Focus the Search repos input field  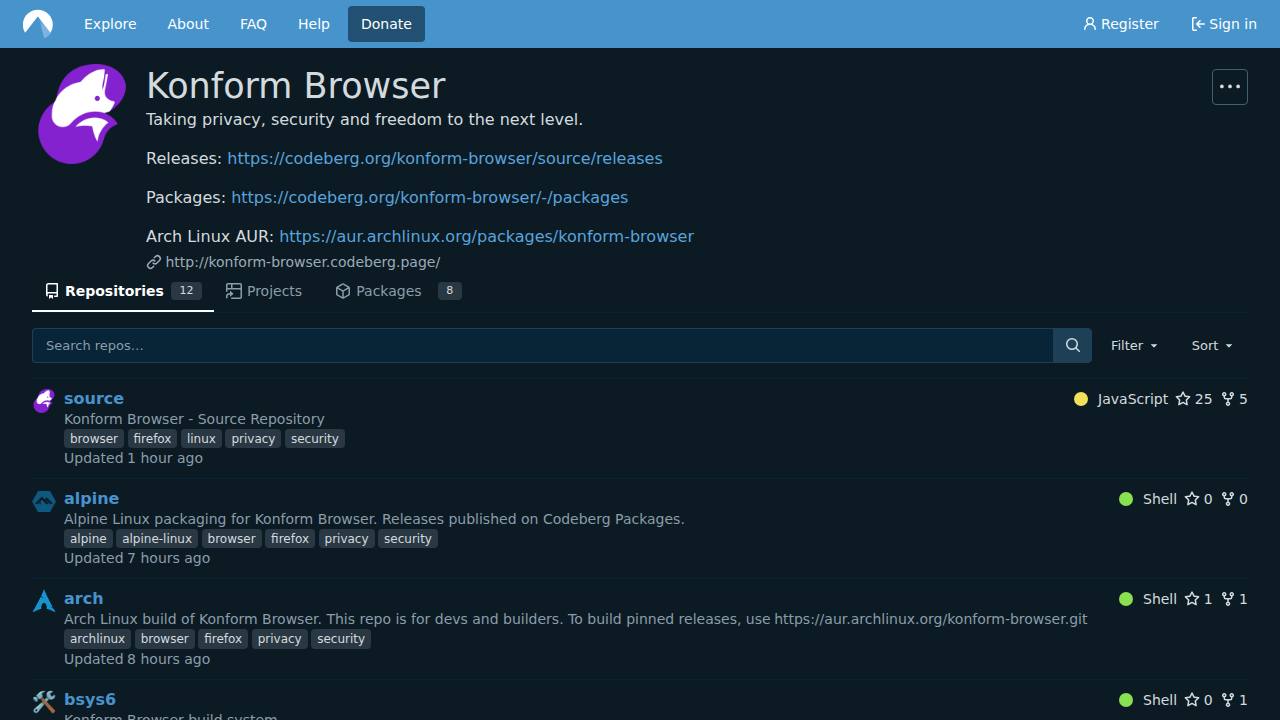click(543, 345)
